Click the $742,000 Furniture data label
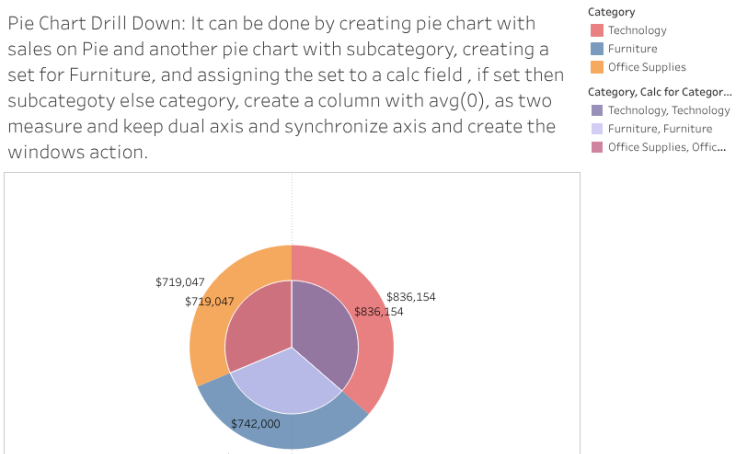This screenshot has width=736, height=454. [255, 424]
